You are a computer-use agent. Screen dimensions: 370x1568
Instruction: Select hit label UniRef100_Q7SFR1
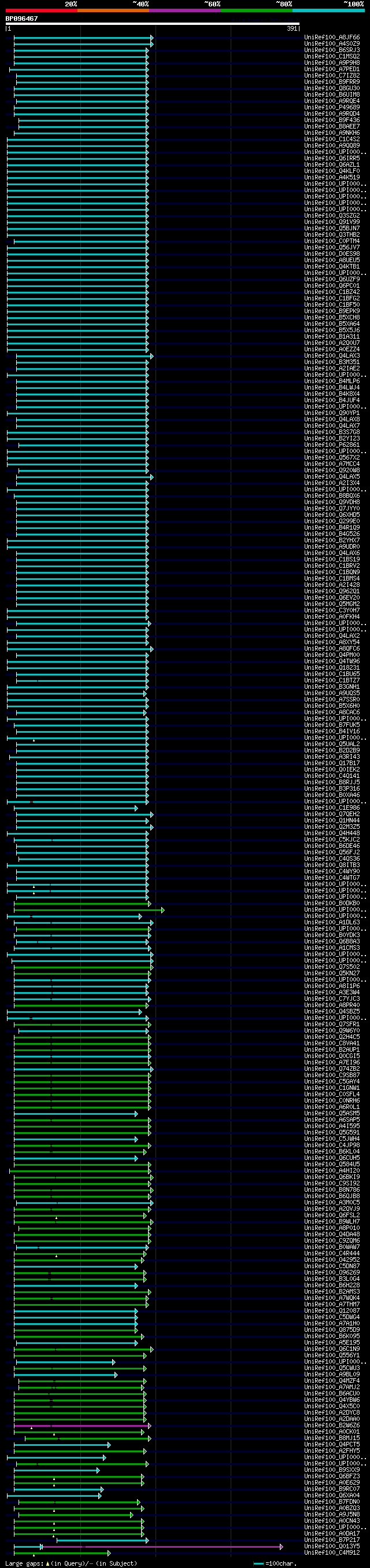click(x=332, y=1024)
